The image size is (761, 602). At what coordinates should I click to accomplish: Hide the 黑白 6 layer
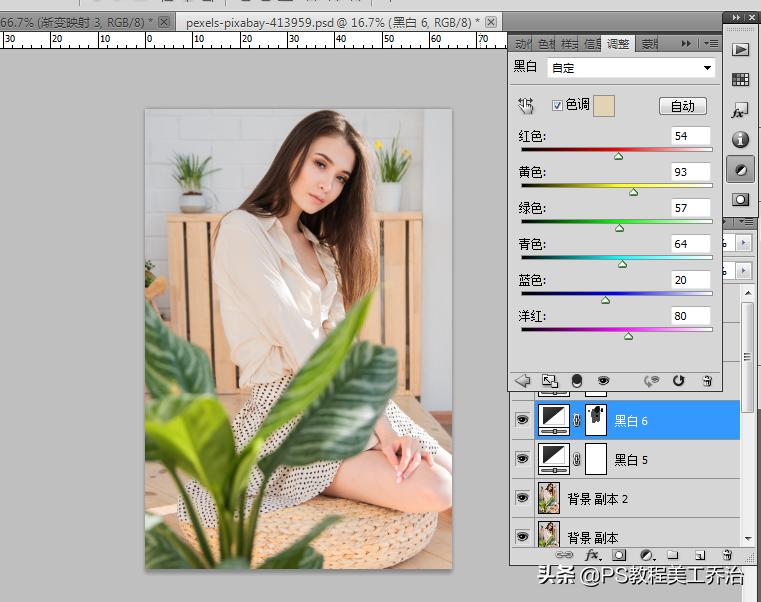522,420
